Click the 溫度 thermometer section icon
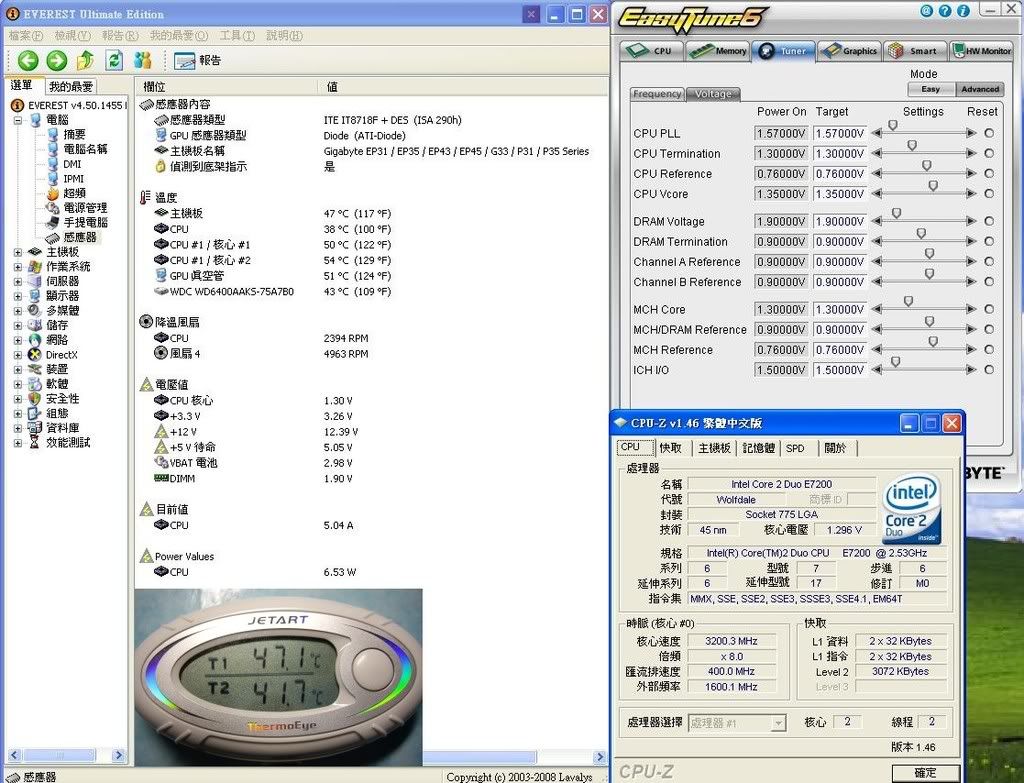The width and height of the screenshot is (1024, 783). [146, 197]
